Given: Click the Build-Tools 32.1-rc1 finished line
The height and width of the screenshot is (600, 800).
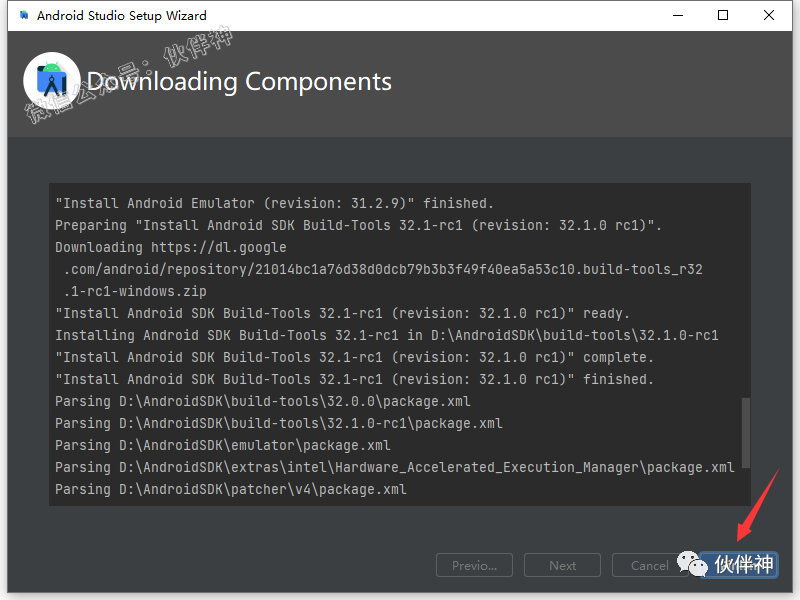Looking at the screenshot, I should (x=354, y=379).
